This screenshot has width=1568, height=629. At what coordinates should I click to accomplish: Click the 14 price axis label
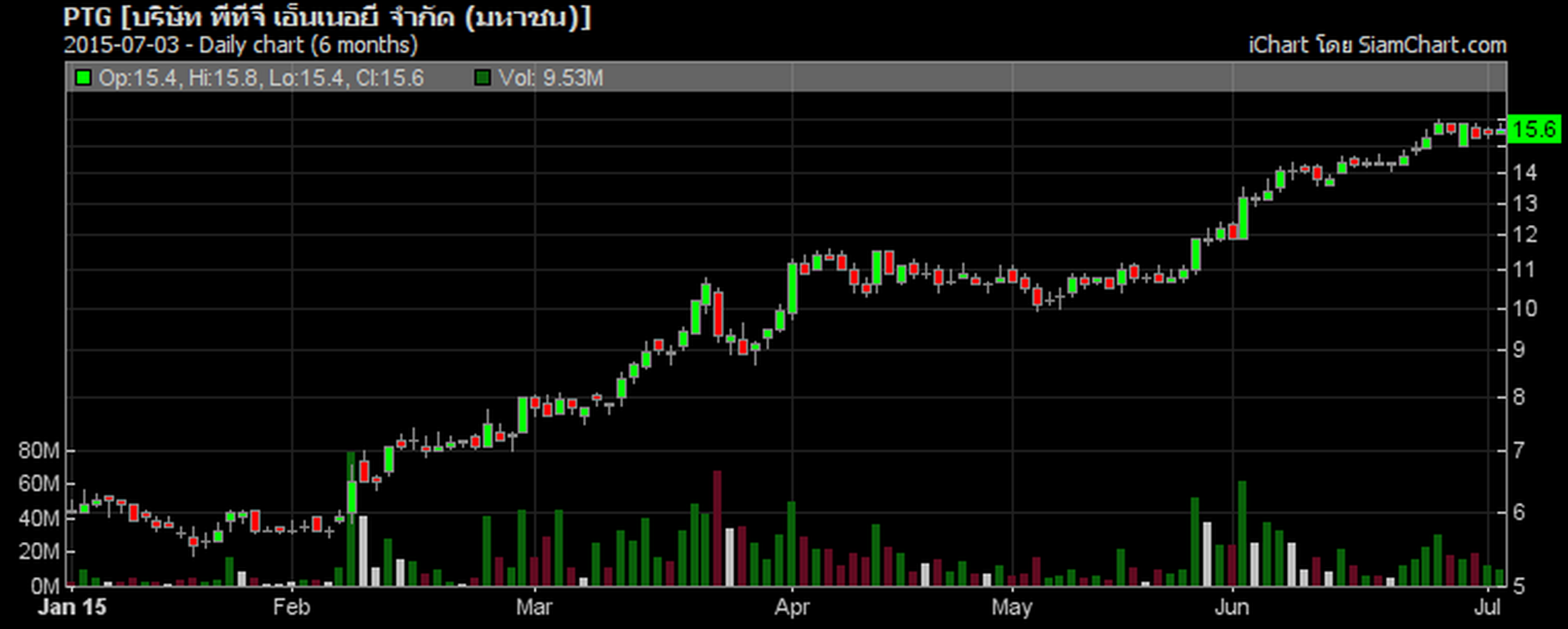coord(1525,172)
